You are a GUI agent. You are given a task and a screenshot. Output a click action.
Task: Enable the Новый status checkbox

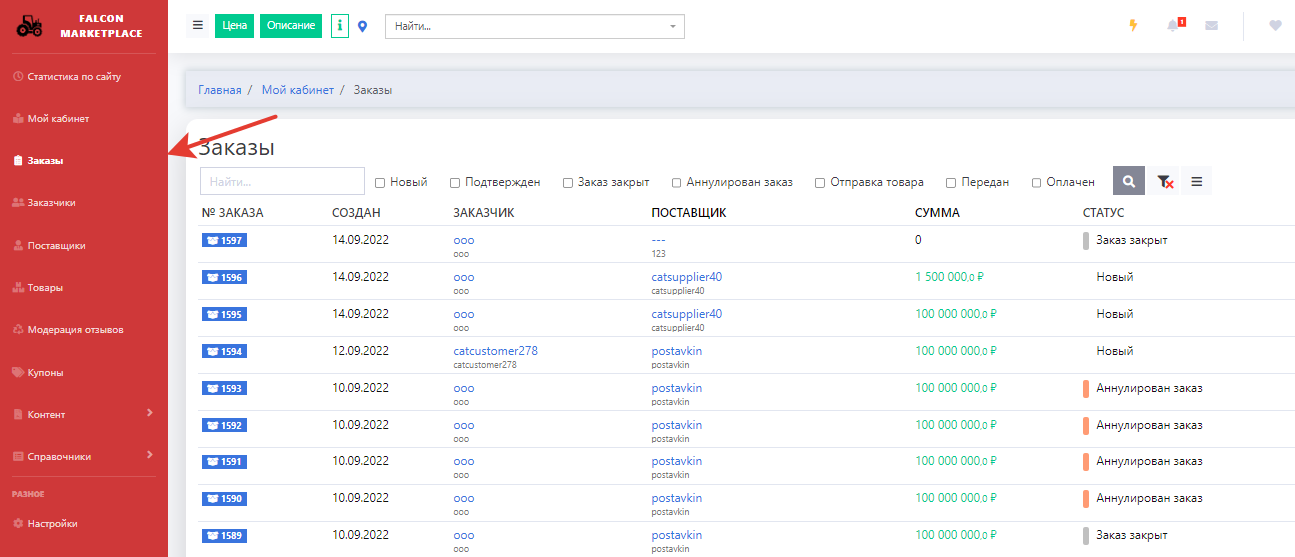(380, 183)
